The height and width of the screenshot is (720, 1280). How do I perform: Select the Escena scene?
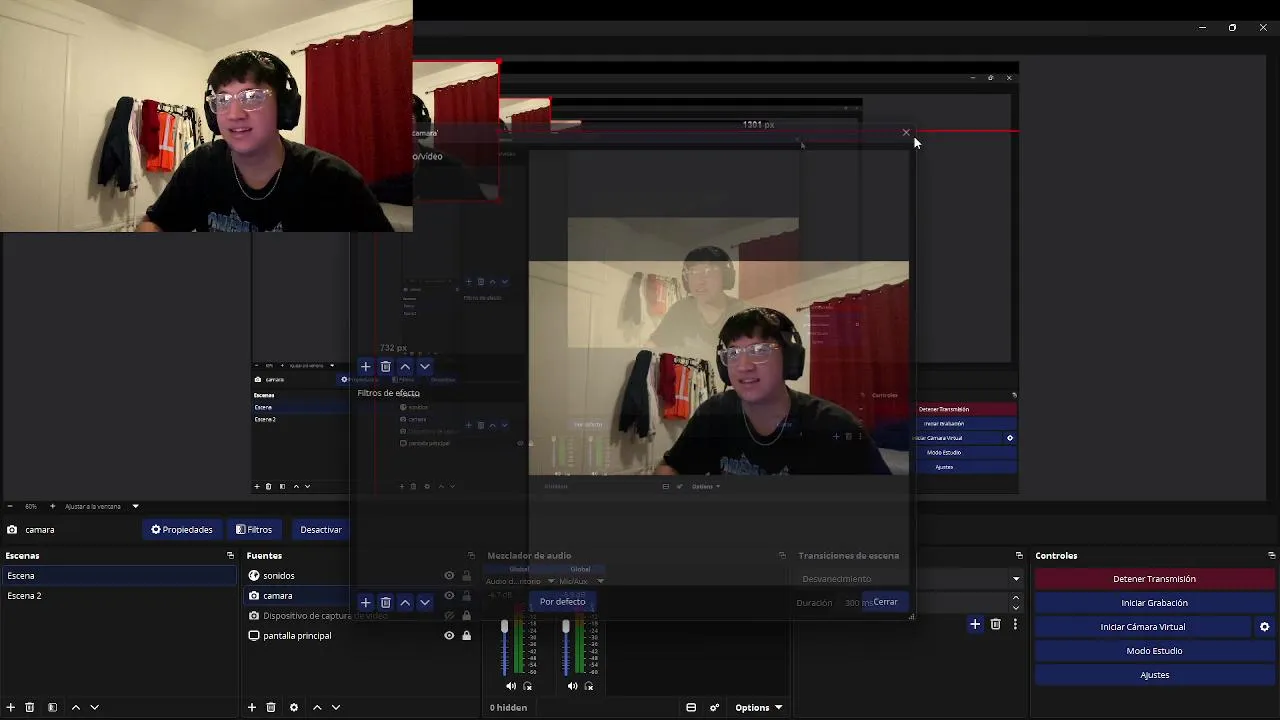coord(118,576)
